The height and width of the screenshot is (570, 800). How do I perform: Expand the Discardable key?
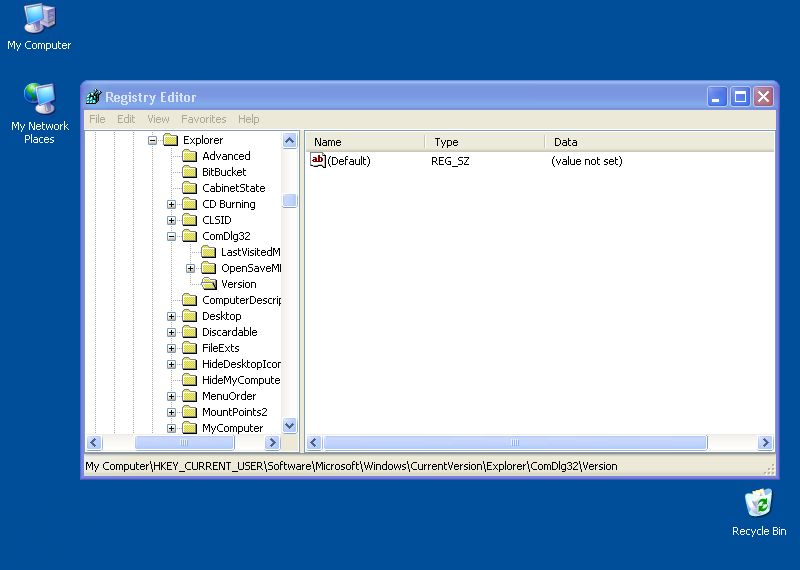tap(171, 333)
